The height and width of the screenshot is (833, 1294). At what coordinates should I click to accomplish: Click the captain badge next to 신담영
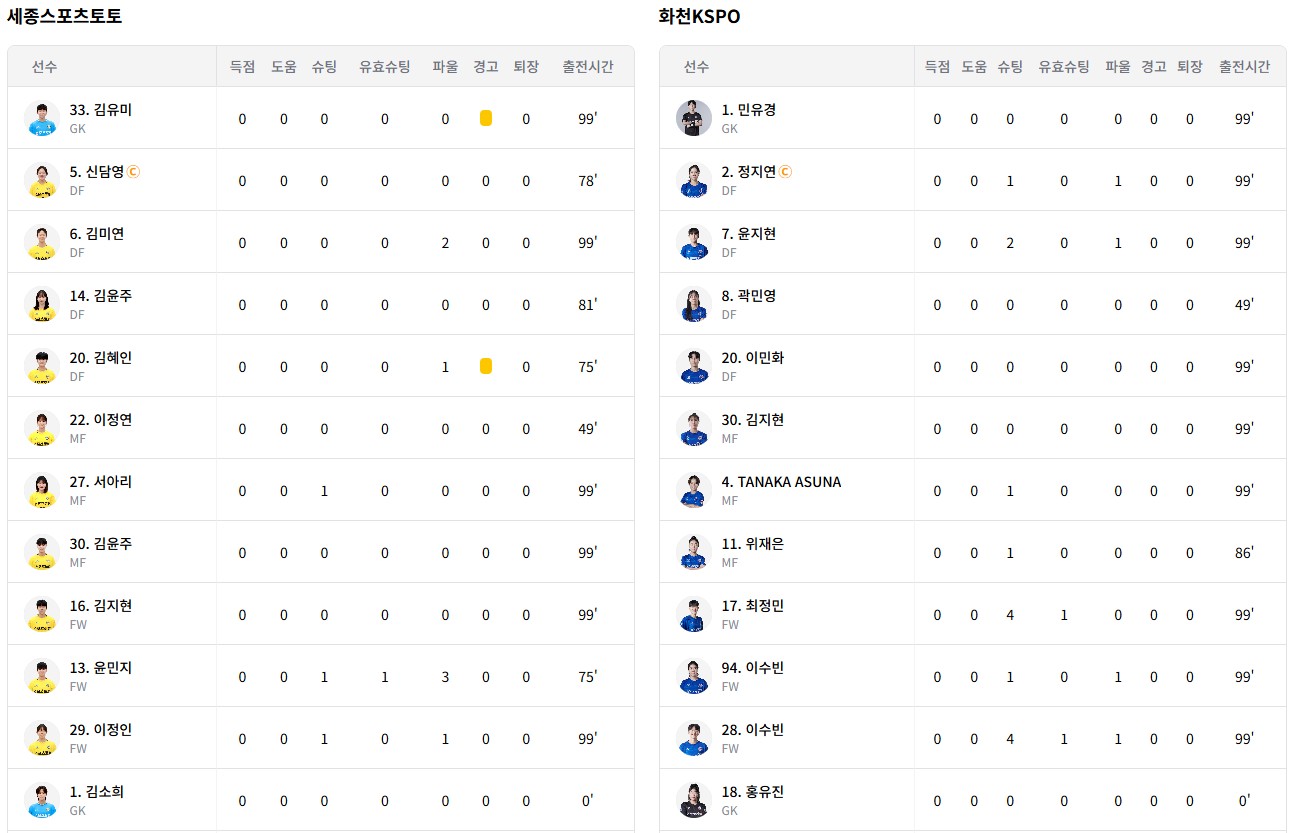[x=134, y=172]
